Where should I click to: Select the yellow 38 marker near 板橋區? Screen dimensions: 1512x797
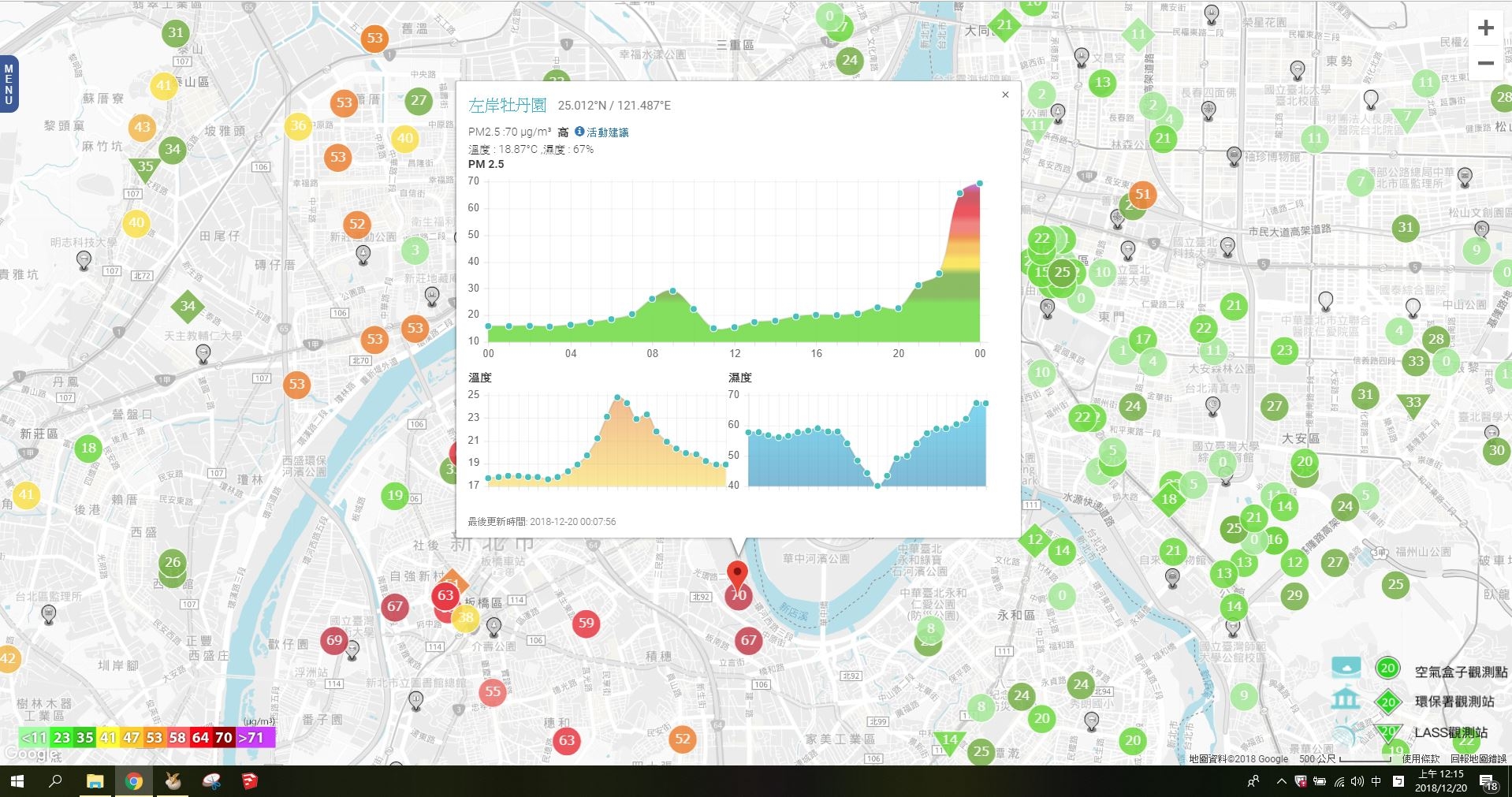(466, 617)
